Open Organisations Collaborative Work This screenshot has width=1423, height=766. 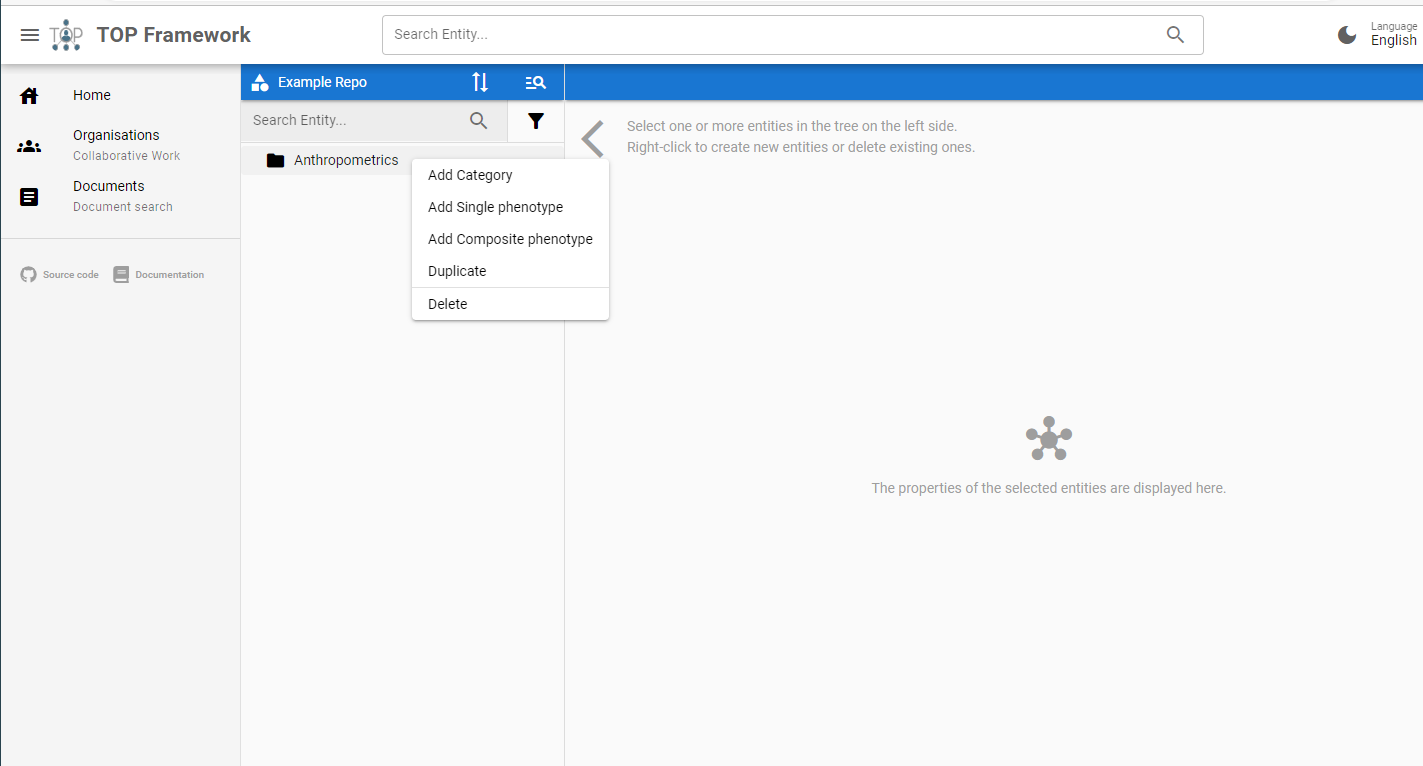click(x=120, y=145)
